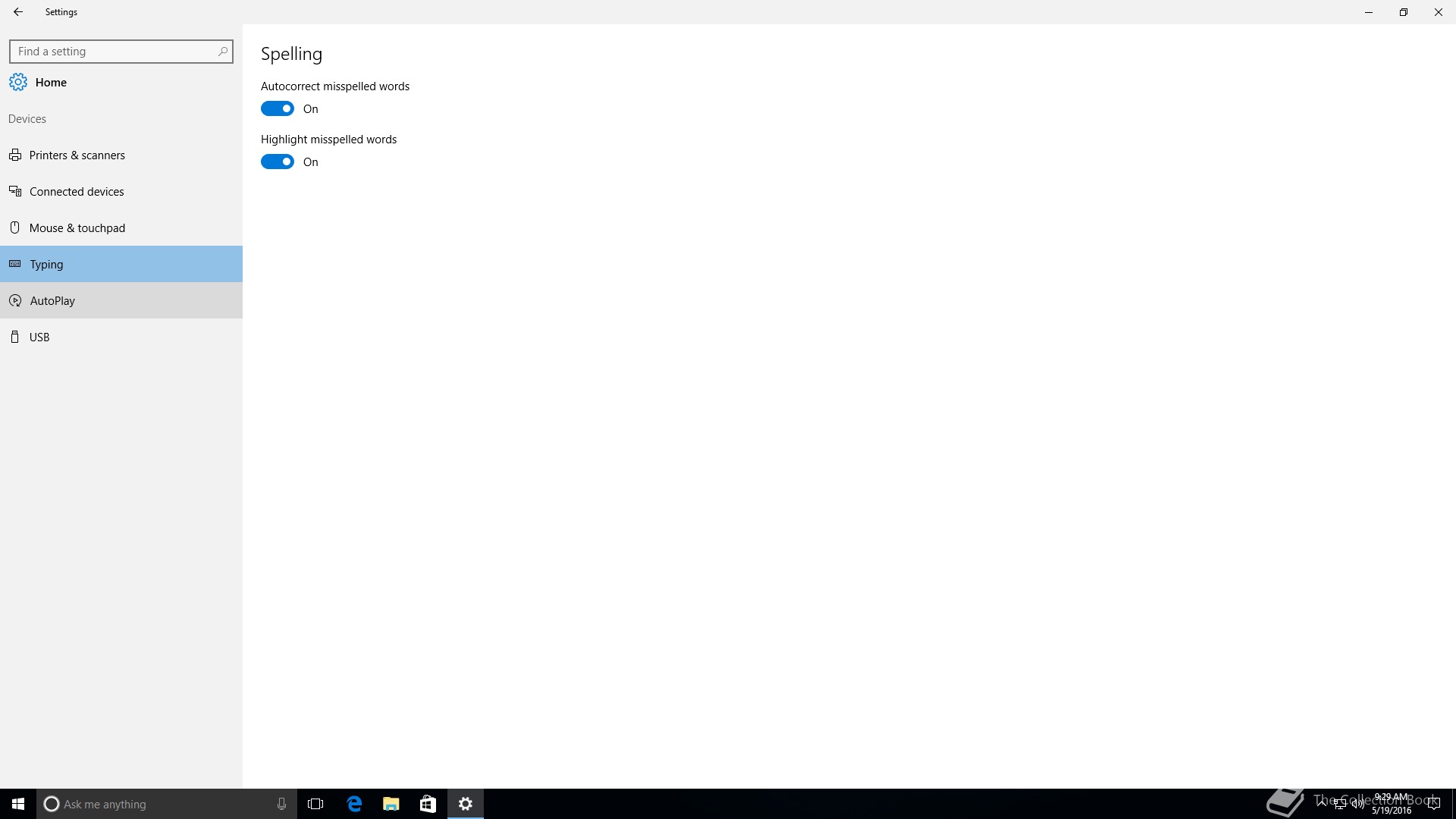Click the back arrow in Settings

pyautogui.click(x=18, y=12)
